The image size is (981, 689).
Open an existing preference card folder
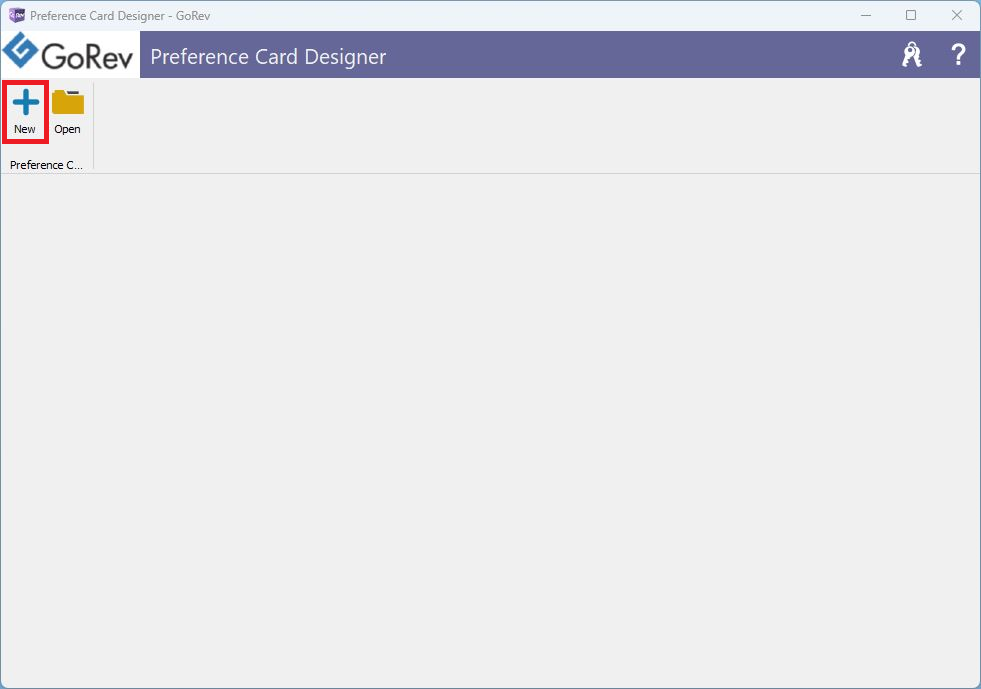click(68, 112)
